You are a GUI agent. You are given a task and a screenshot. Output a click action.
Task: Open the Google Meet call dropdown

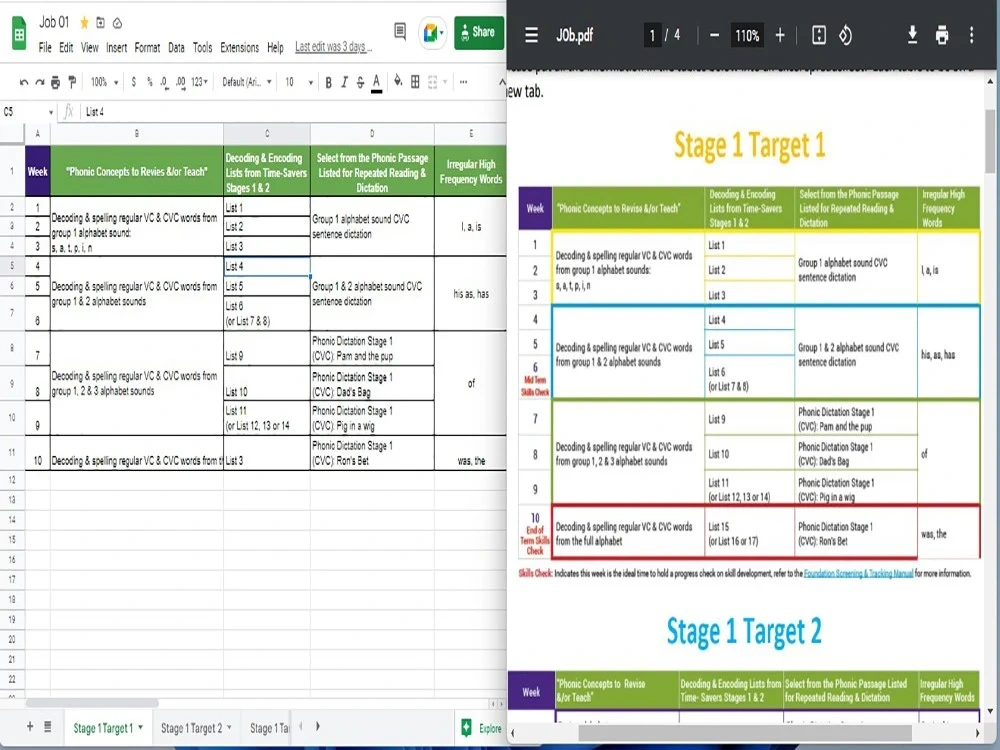(433, 32)
